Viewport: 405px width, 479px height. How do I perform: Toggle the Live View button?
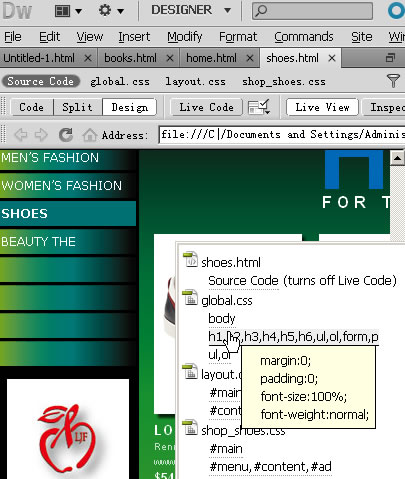coord(322,107)
